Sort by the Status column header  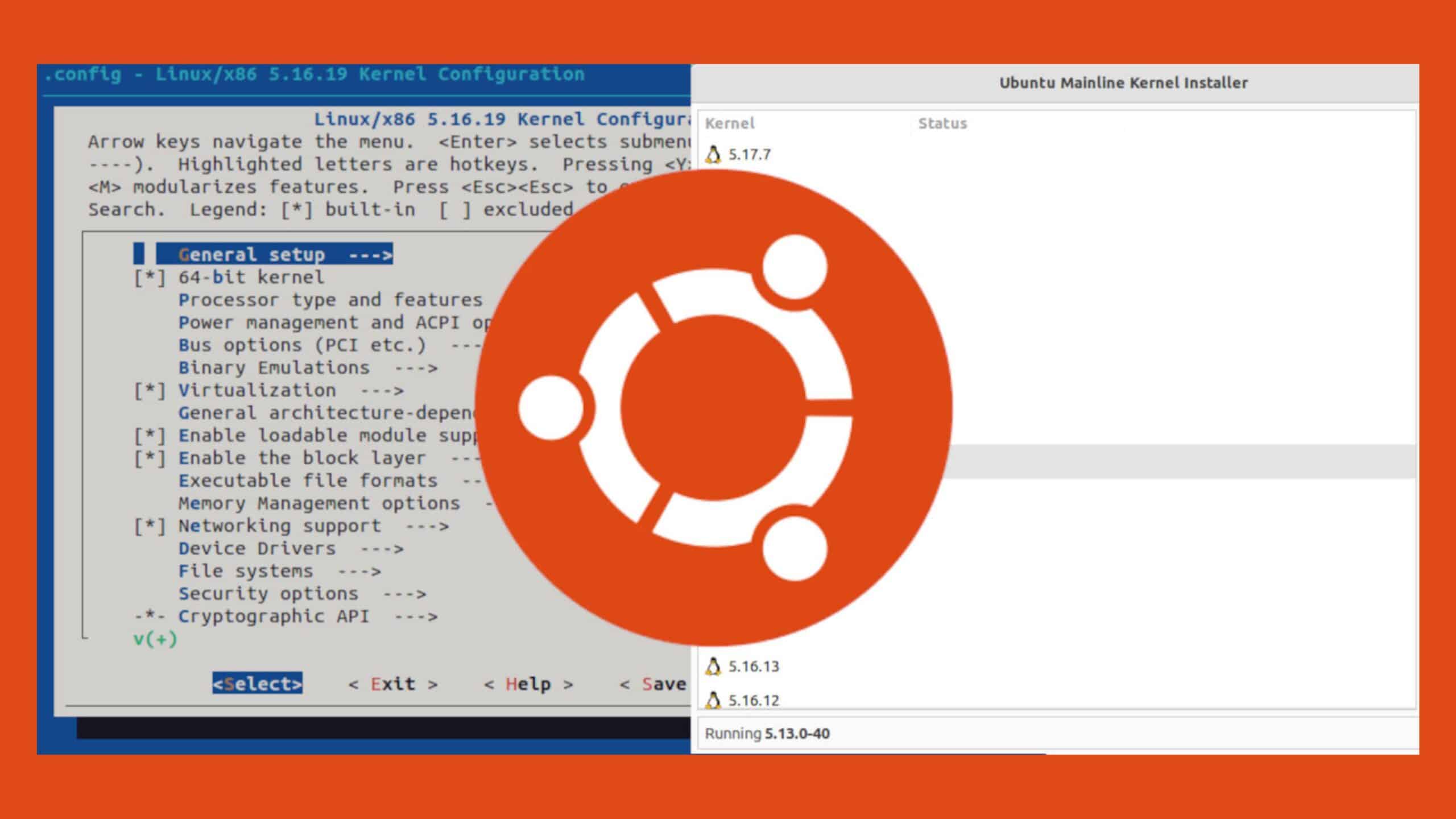click(x=942, y=123)
